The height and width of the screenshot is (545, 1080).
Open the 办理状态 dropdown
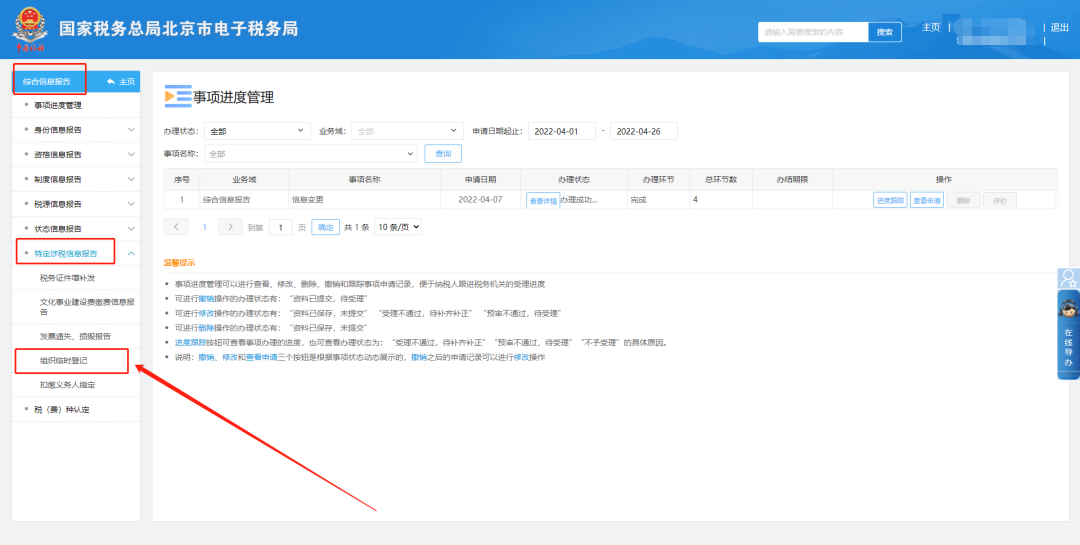tap(258, 131)
